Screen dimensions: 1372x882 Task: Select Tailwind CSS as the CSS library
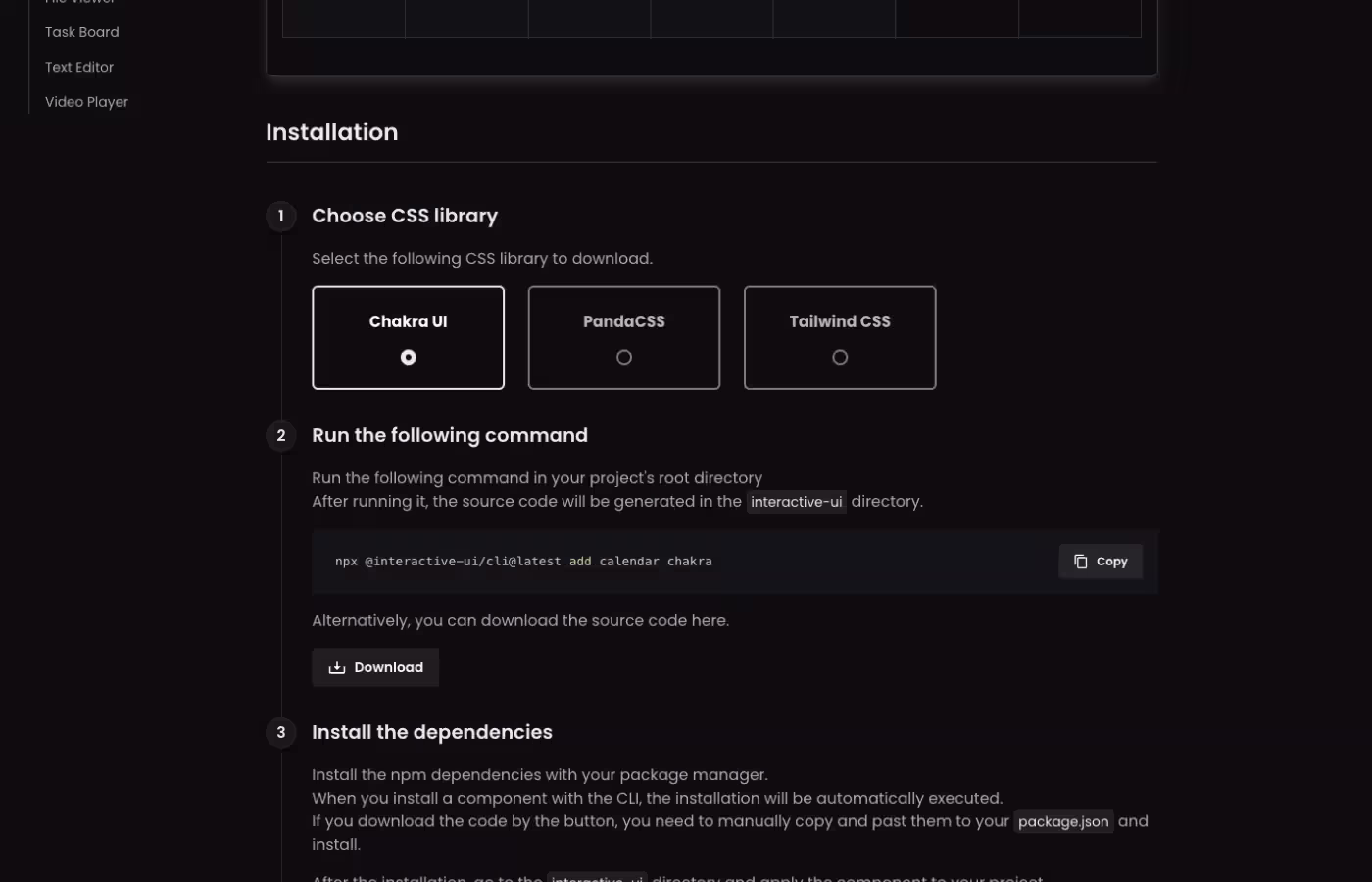click(x=840, y=337)
